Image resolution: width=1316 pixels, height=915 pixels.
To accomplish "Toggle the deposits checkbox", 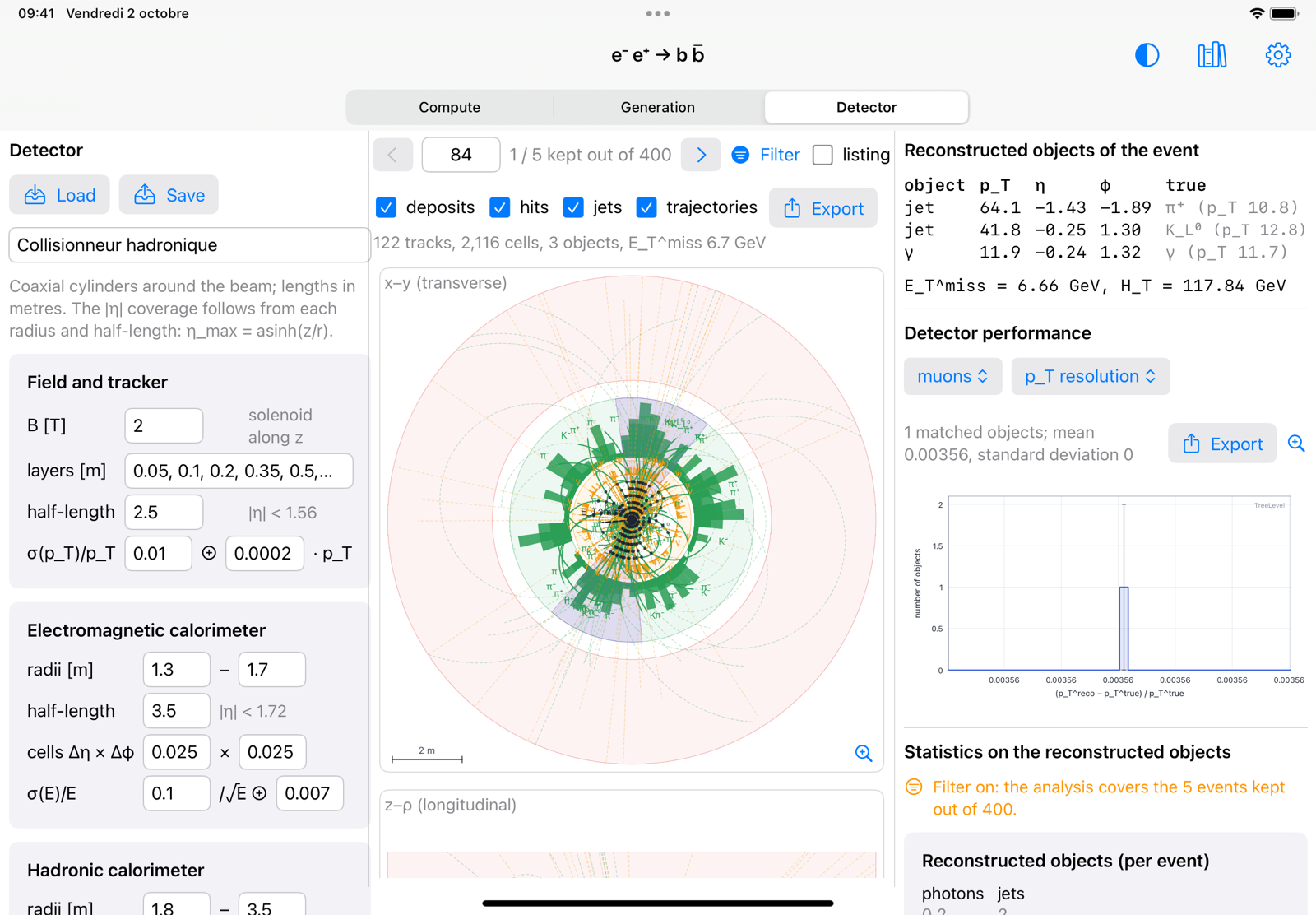I will [x=386, y=207].
